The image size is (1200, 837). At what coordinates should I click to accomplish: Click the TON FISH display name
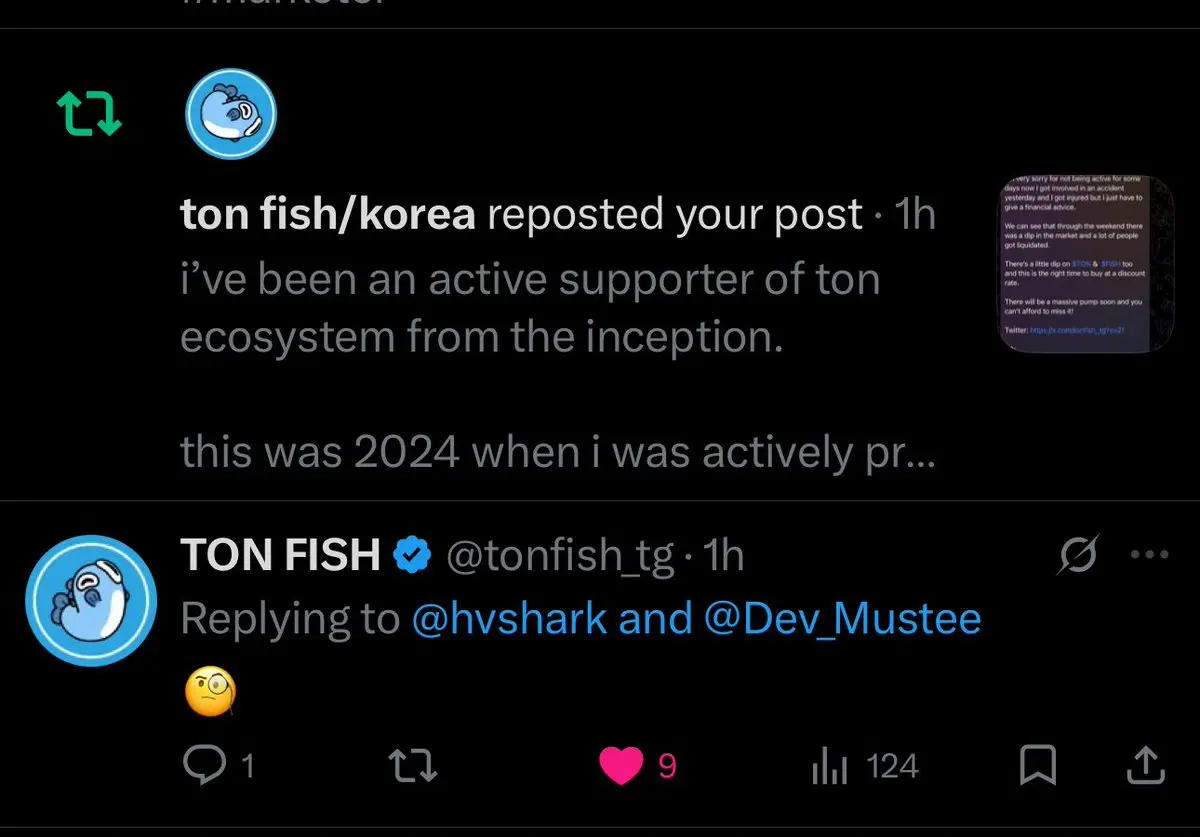tap(280, 555)
